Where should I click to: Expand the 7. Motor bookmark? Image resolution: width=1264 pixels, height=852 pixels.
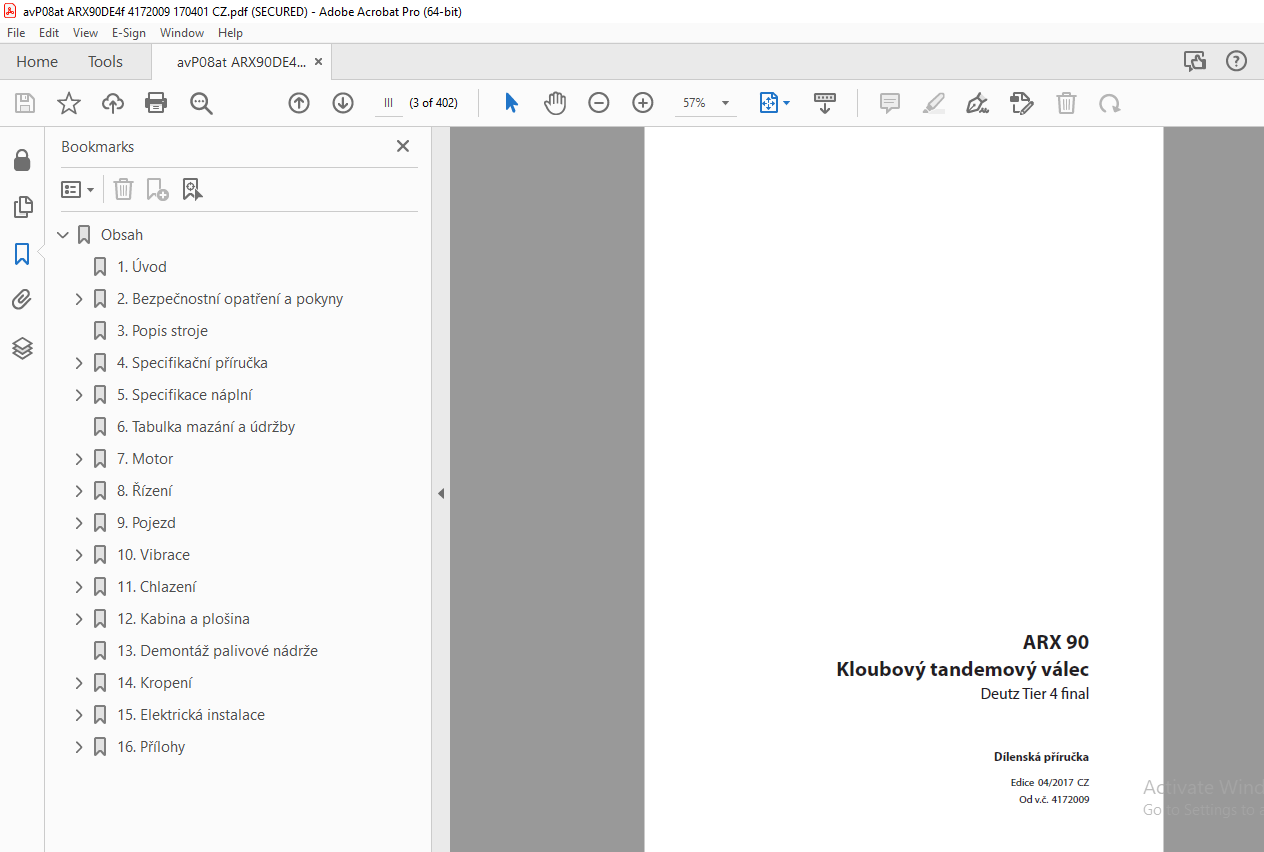point(79,459)
